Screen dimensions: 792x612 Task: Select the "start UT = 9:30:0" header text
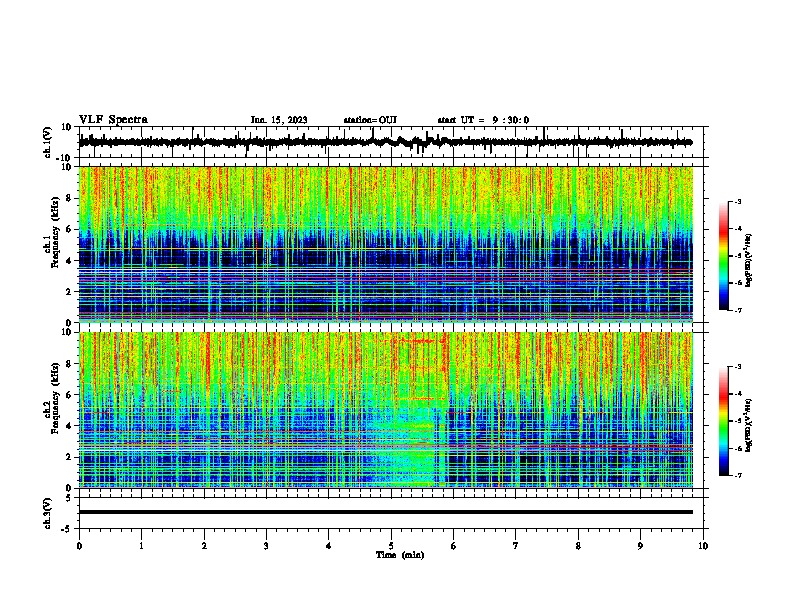483,120
